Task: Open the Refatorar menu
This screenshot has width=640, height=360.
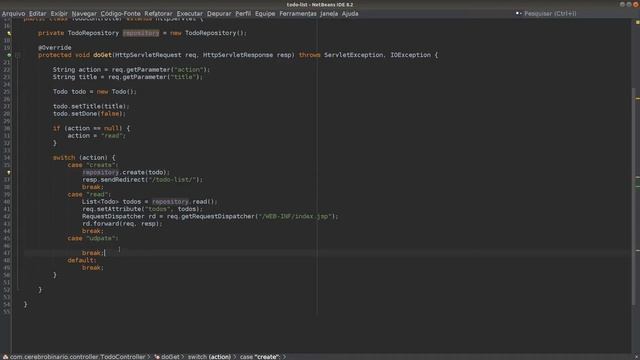Action: click(x=158, y=13)
